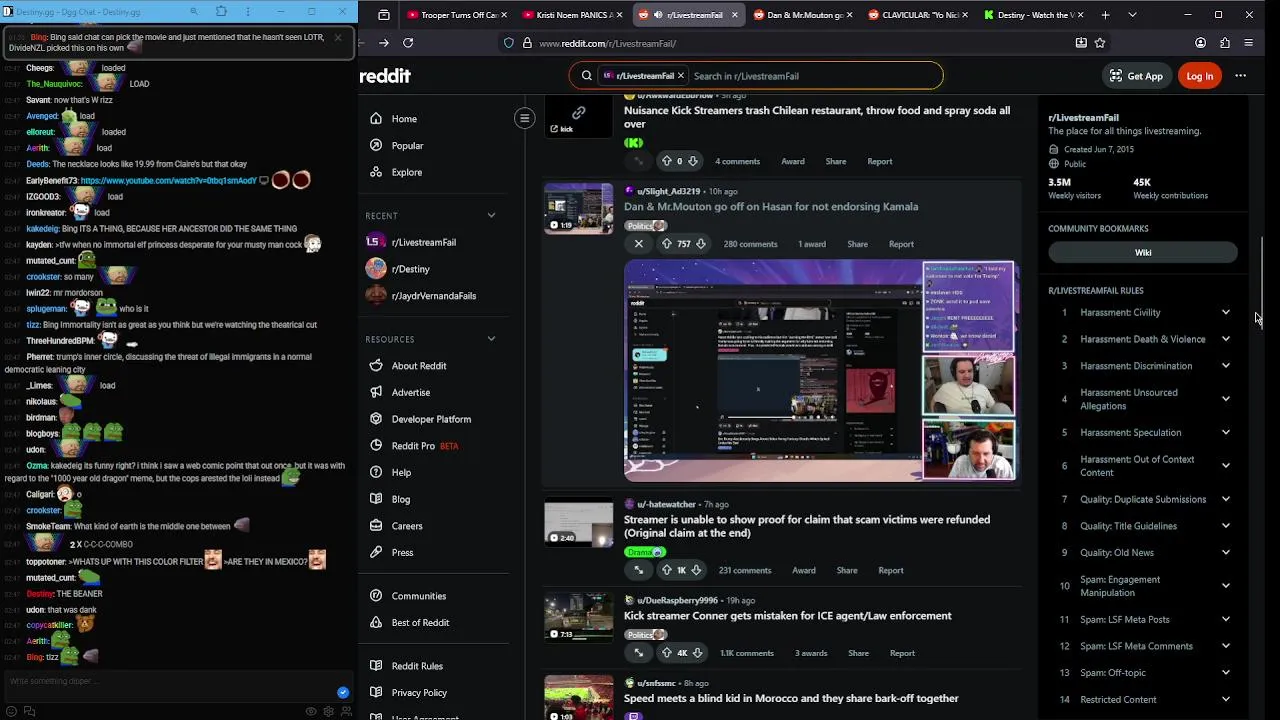Switch to Trooper Turns Off Cam tab
This screenshot has width=1280, height=720.
click(458, 15)
